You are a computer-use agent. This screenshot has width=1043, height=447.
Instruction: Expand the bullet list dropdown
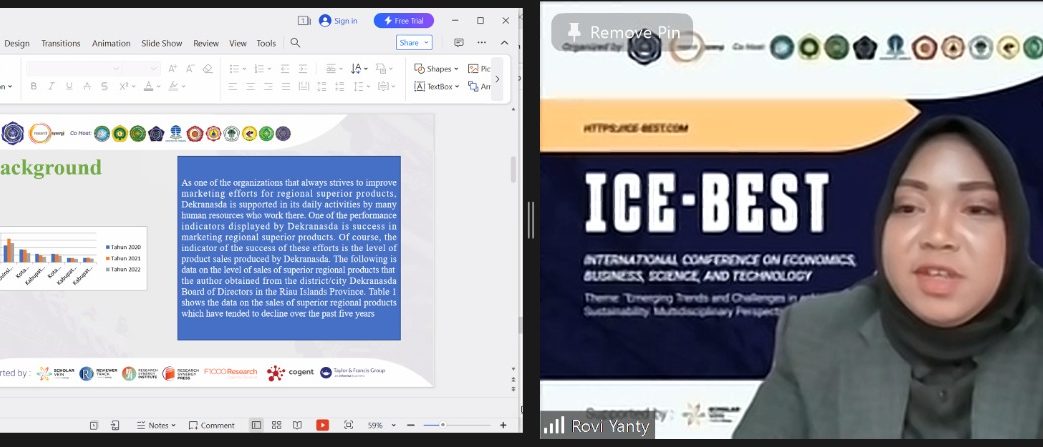[x=245, y=69]
